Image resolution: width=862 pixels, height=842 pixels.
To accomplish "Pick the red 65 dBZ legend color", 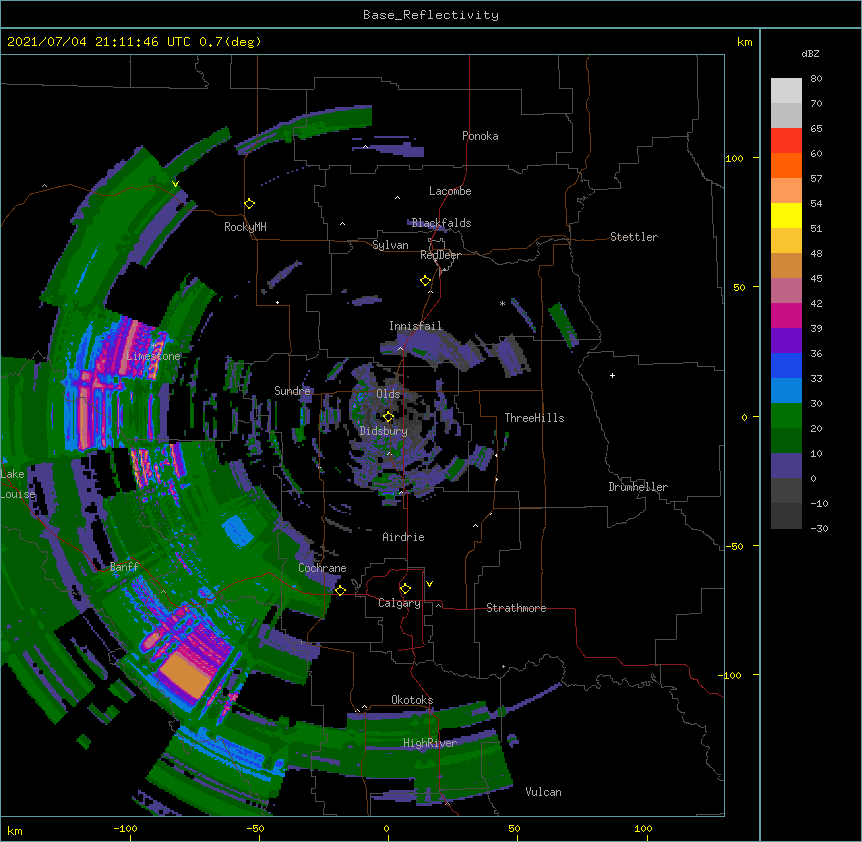I will click(x=786, y=141).
